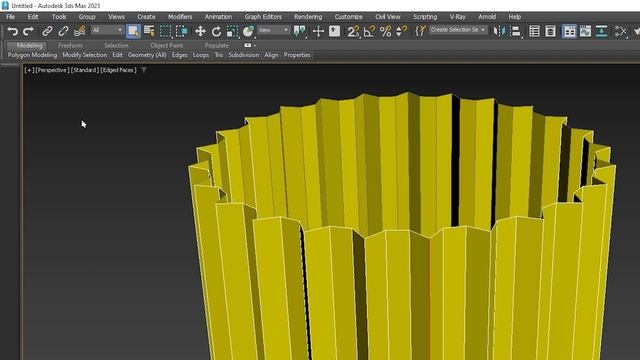This screenshot has height=360, width=640.
Task: Select the Select and Link tool
Action: click(47, 31)
